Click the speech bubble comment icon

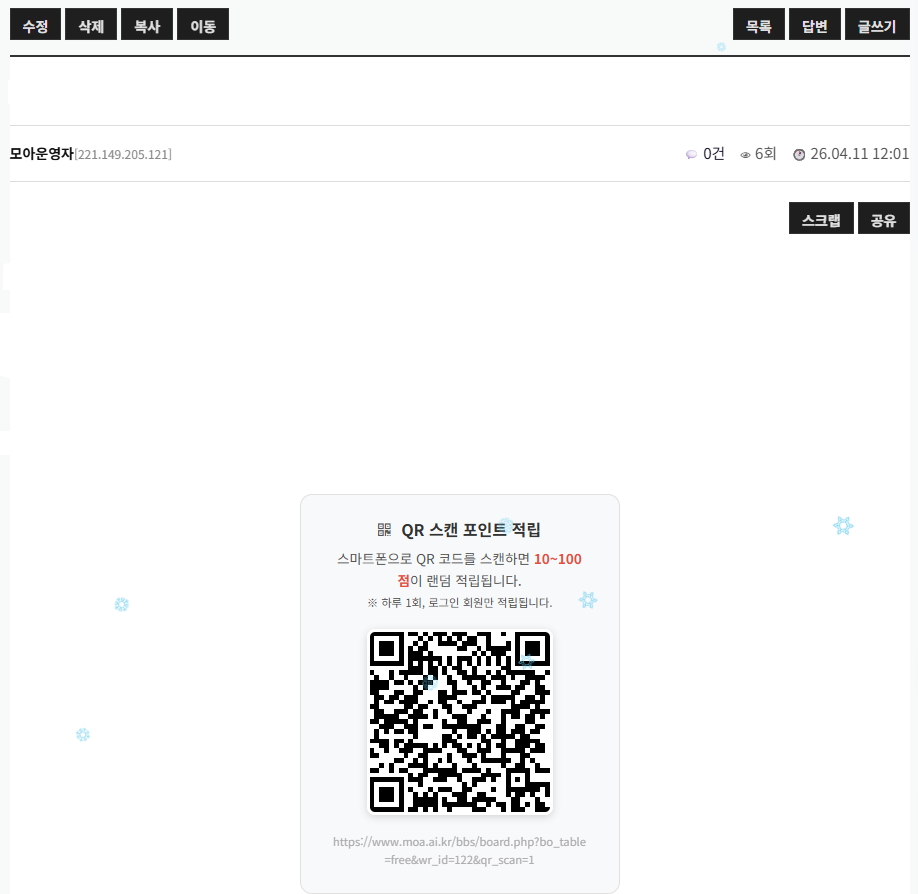[691, 154]
